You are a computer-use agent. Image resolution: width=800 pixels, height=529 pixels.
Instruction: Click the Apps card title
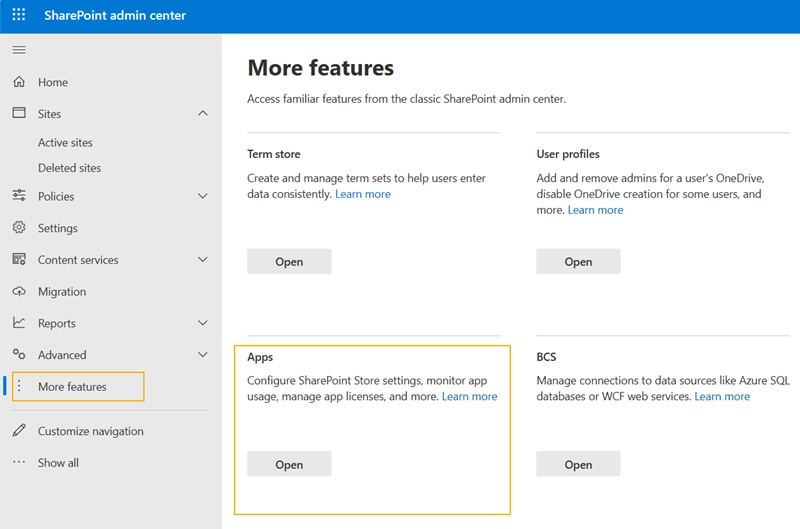point(260,357)
